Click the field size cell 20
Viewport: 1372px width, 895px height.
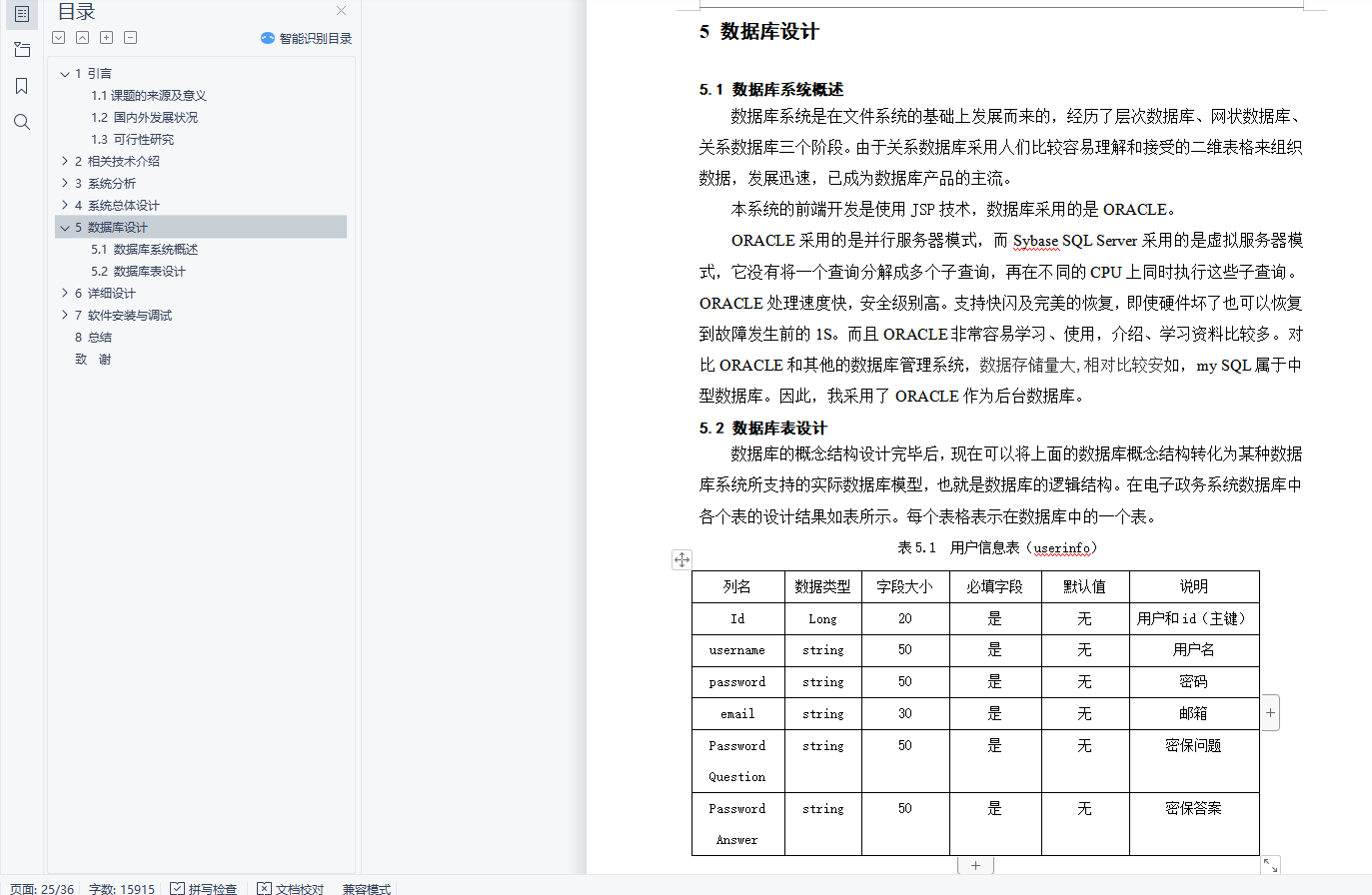[905, 619]
